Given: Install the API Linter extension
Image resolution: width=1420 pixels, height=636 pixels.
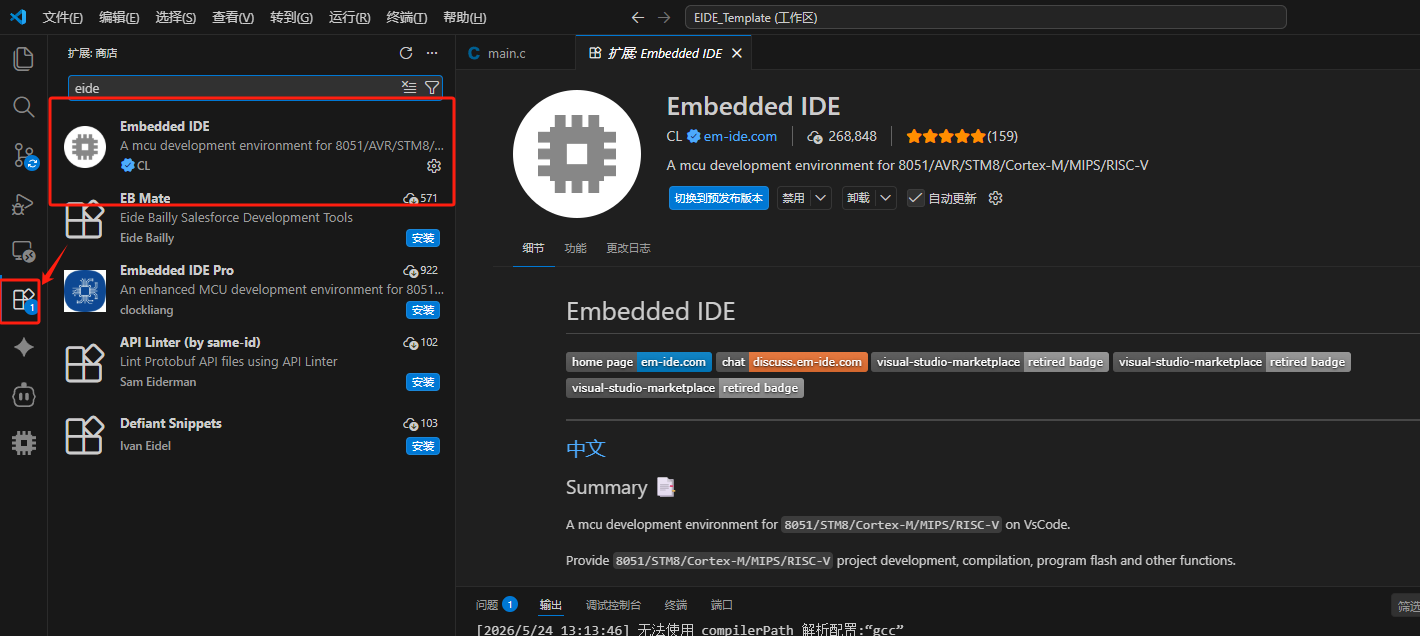Looking at the screenshot, I should click(x=423, y=382).
